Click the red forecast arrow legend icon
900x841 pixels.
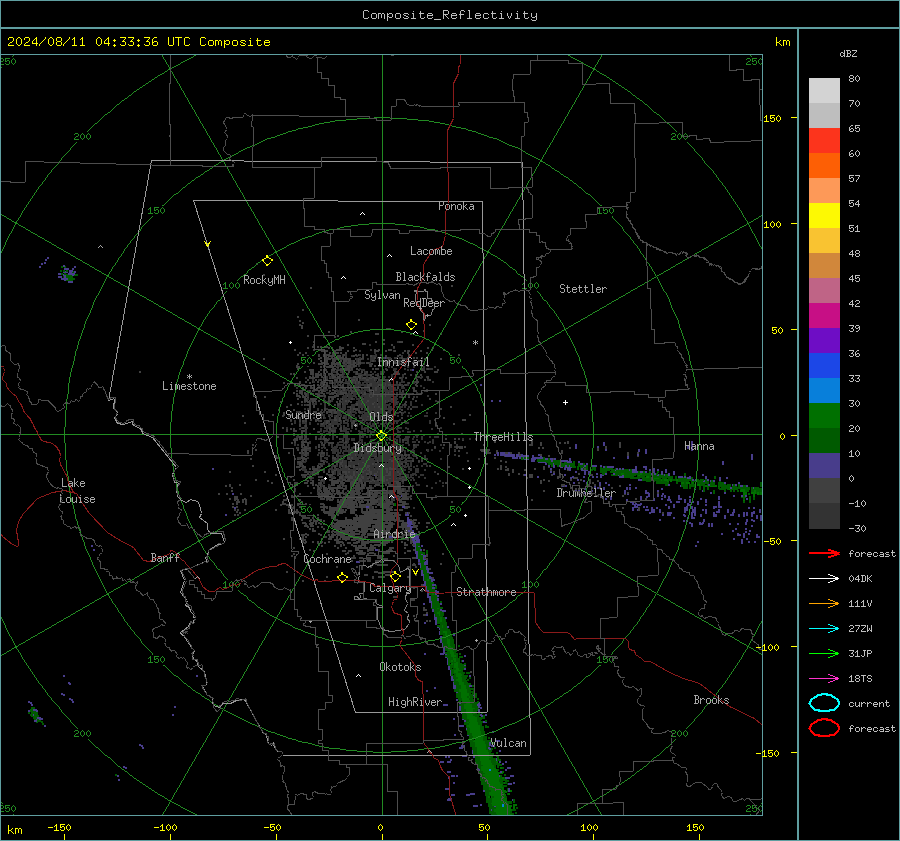(824, 553)
